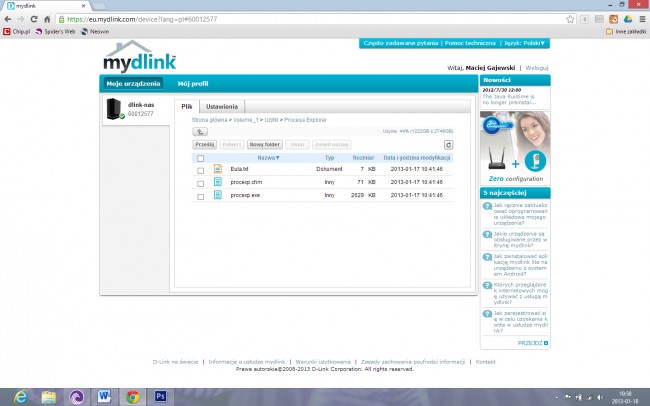
Task: Click the Prześlij upload button
Action: tap(205, 144)
